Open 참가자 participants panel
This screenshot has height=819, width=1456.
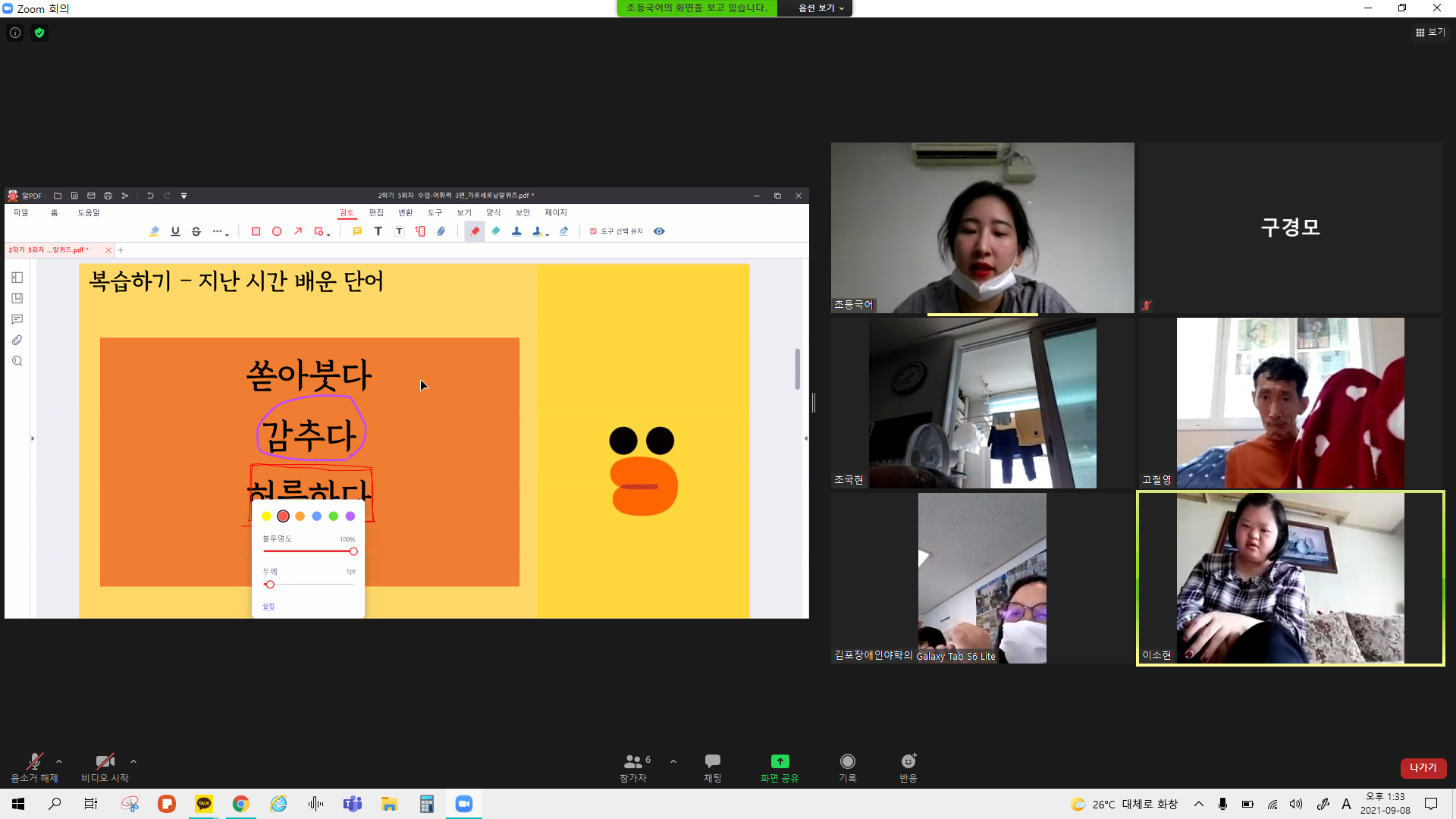point(634,767)
